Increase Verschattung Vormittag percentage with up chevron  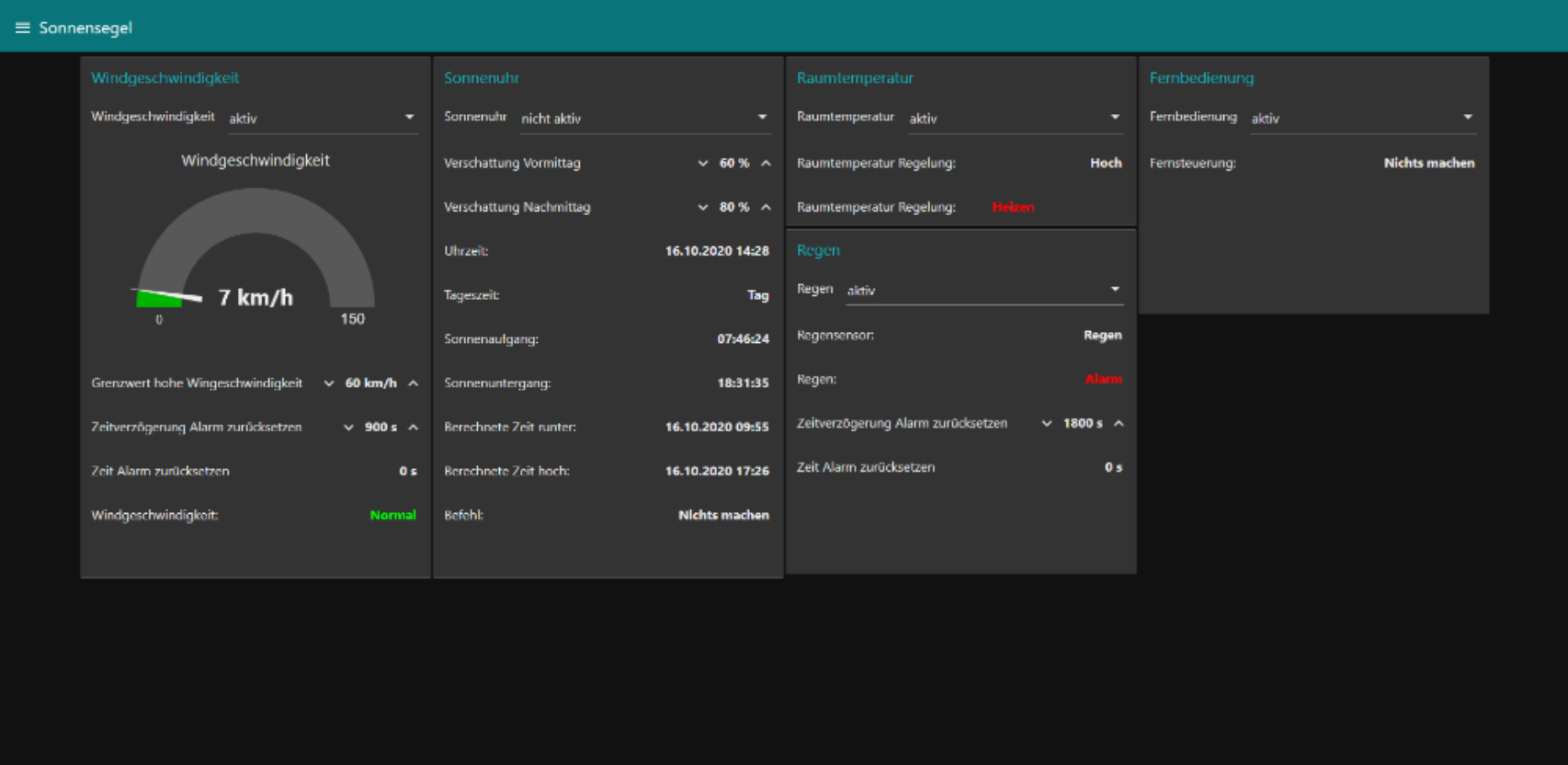766,163
